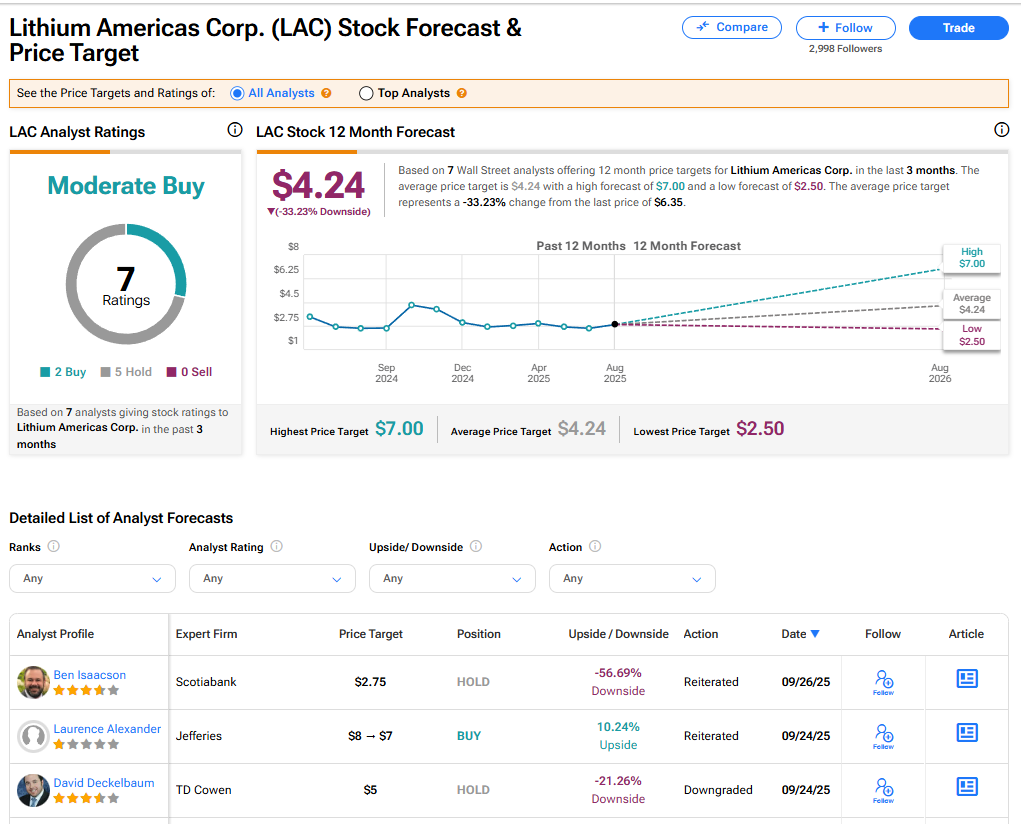Click Laurence Alexander's star rating
The image size is (1021, 824).
pyautogui.click(x=86, y=745)
